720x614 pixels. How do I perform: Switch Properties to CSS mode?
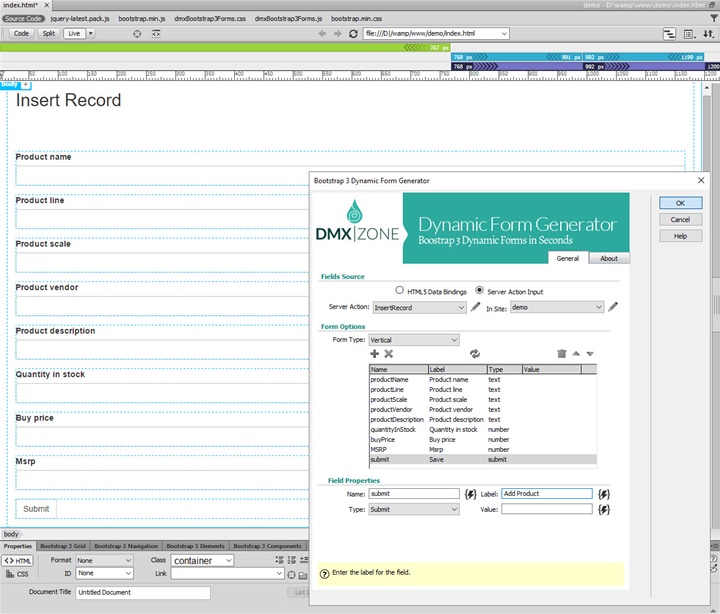coord(17,574)
